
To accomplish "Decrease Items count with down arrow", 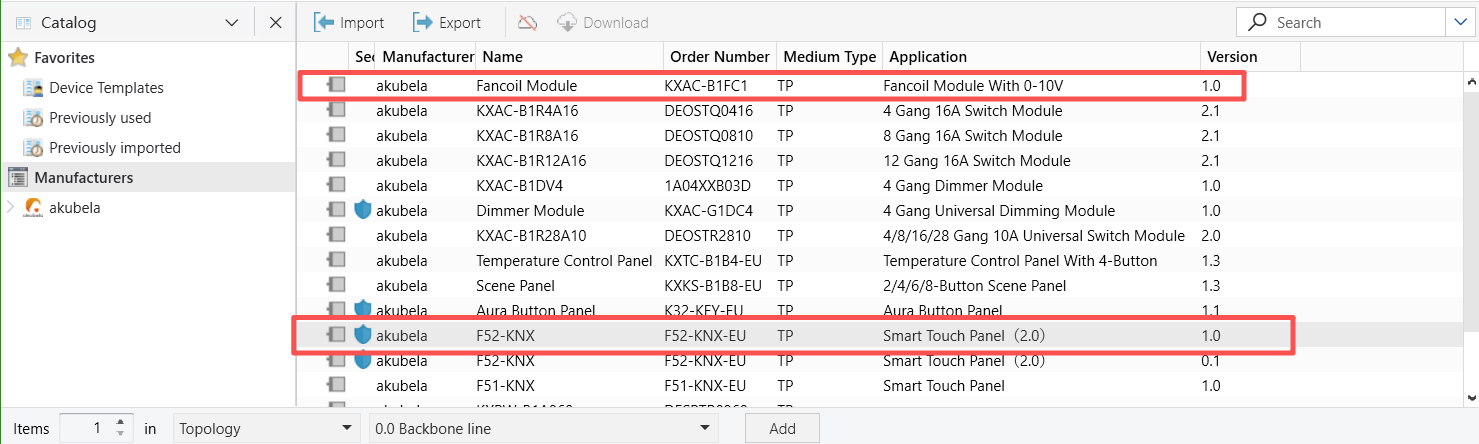I will tap(120, 434).
